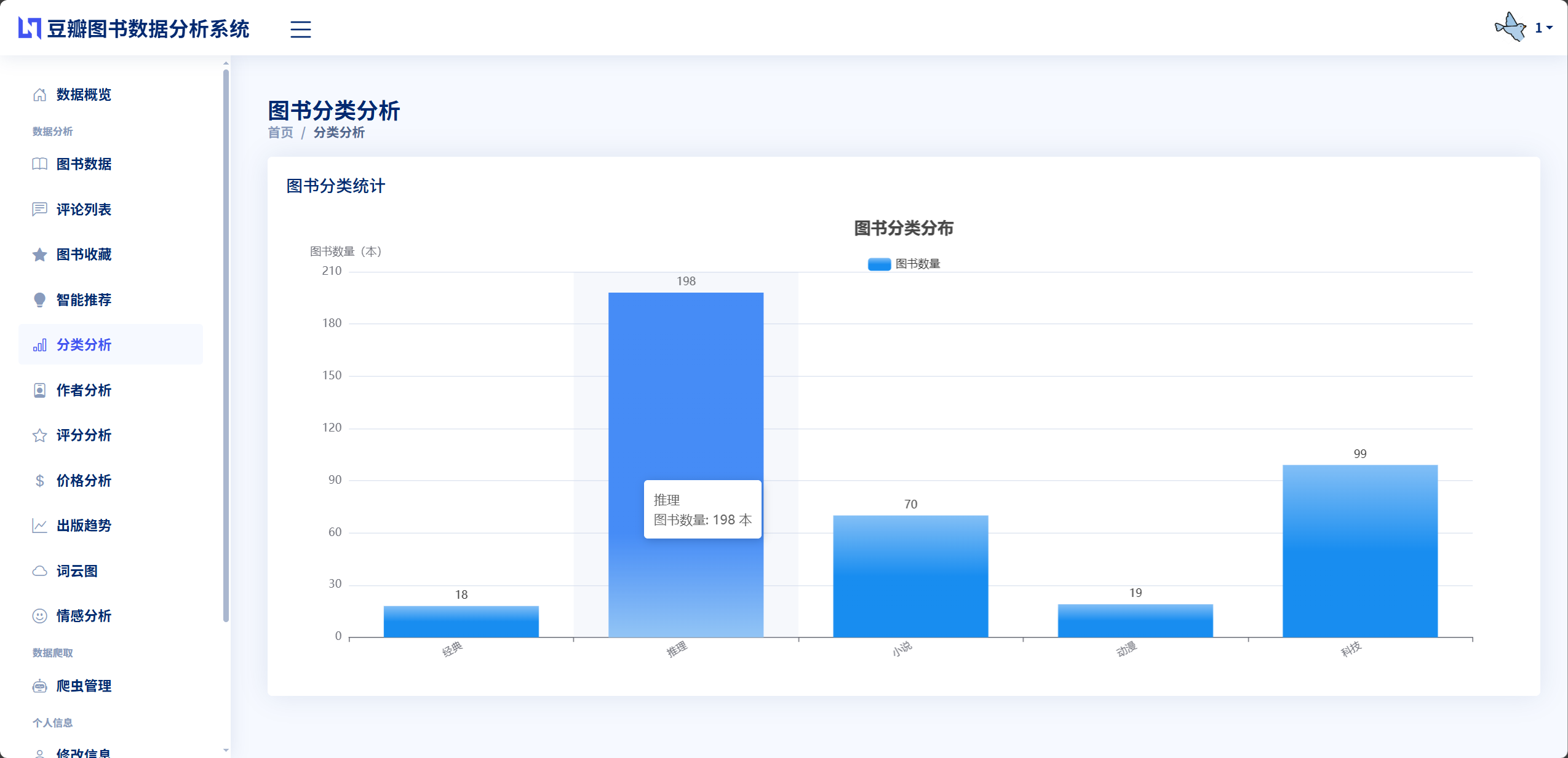The height and width of the screenshot is (758, 1568).
Task: Click the lightbulb icon for 智能推荐
Action: tap(39, 300)
